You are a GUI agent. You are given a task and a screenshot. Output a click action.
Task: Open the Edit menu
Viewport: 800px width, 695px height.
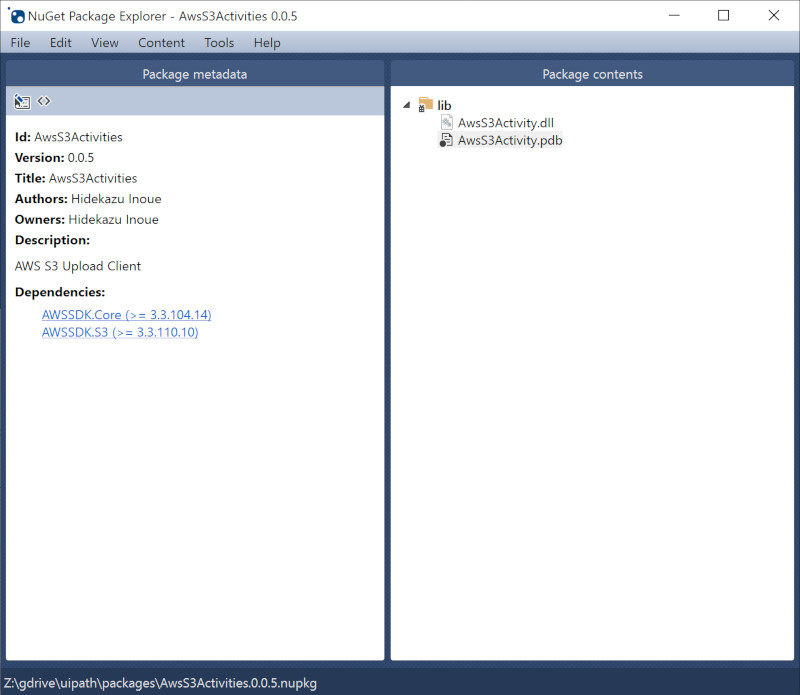click(x=61, y=43)
